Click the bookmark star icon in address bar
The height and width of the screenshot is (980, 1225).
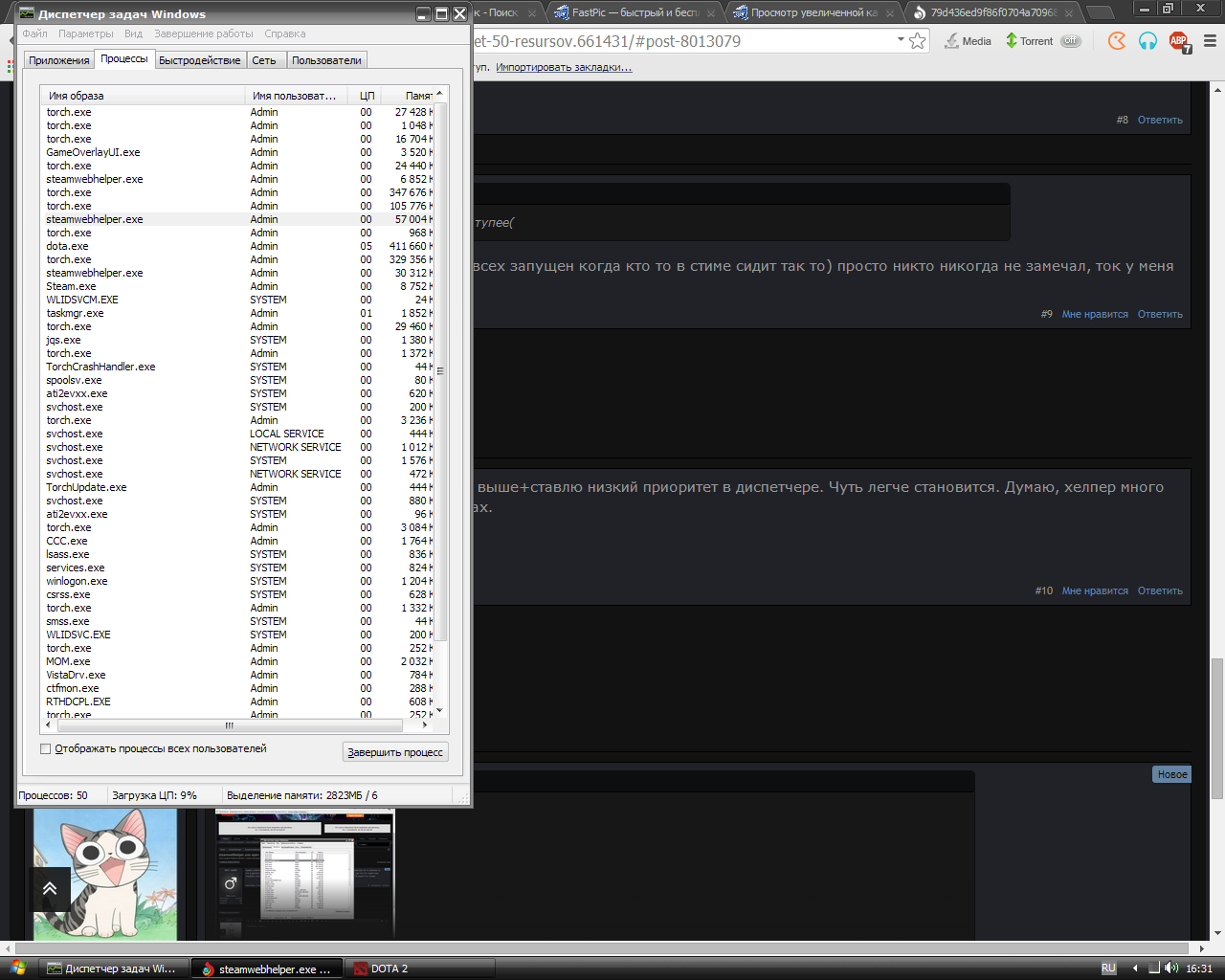pos(918,41)
